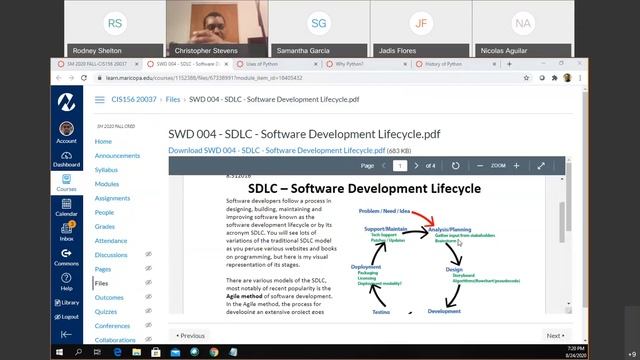Image resolution: width=640 pixels, height=360 pixels.
Task: Open Commons in the Canvas sidebar
Action: pos(66,257)
